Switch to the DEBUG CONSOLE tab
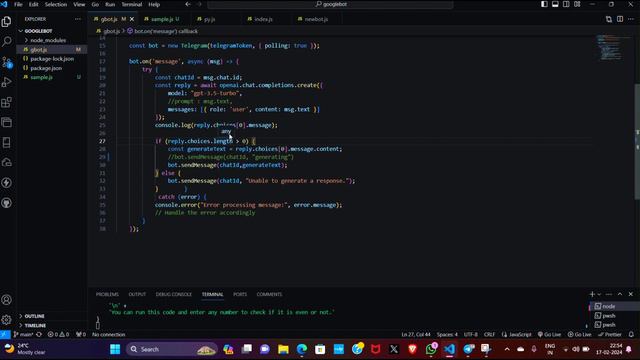Screen dimensions: 640x360 click(x=173, y=294)
